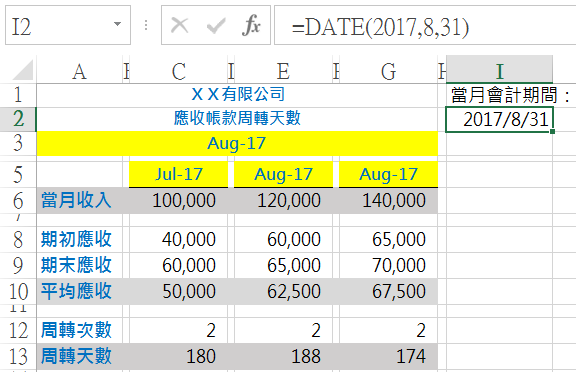
Task: Click the cell with value 188
Action: pos(283,356)
